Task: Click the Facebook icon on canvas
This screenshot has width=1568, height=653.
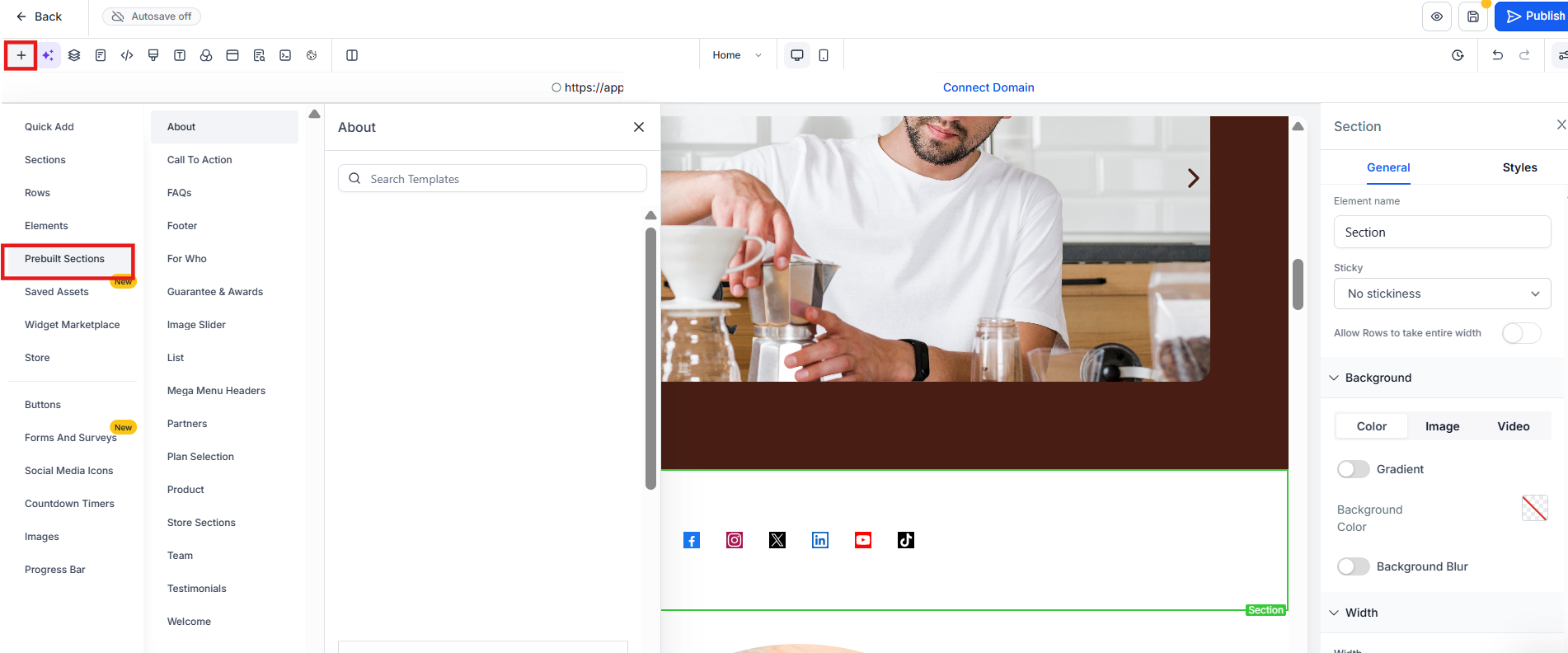Action: pyautogui.click(x=692, y=540)
